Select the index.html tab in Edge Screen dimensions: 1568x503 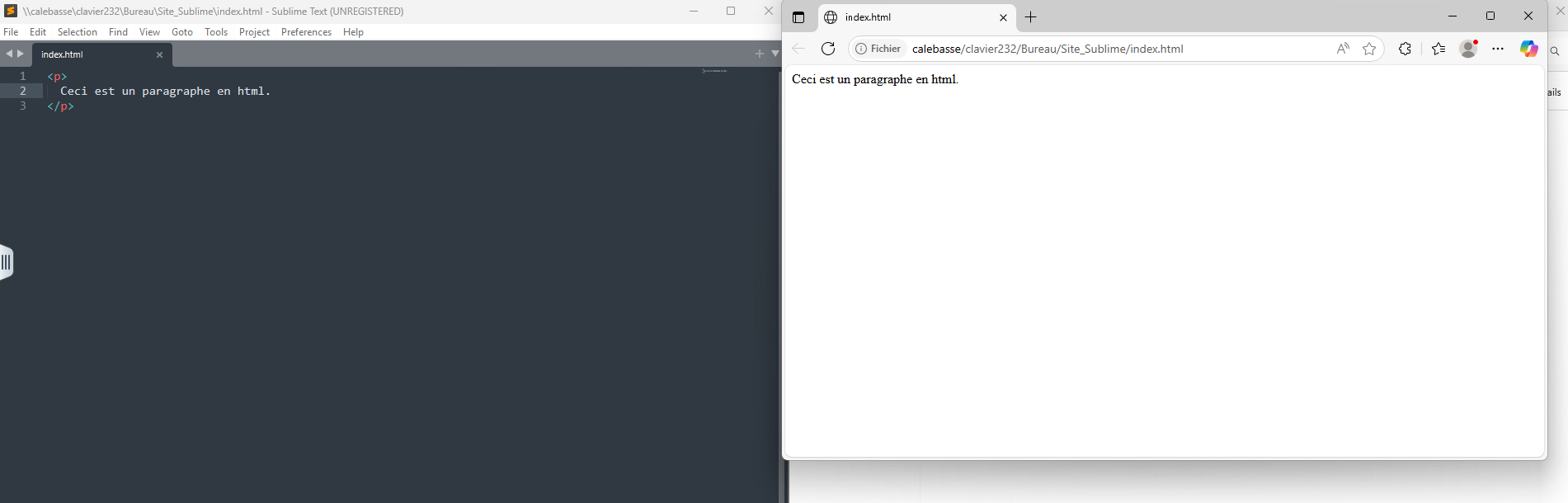(917, 17)
